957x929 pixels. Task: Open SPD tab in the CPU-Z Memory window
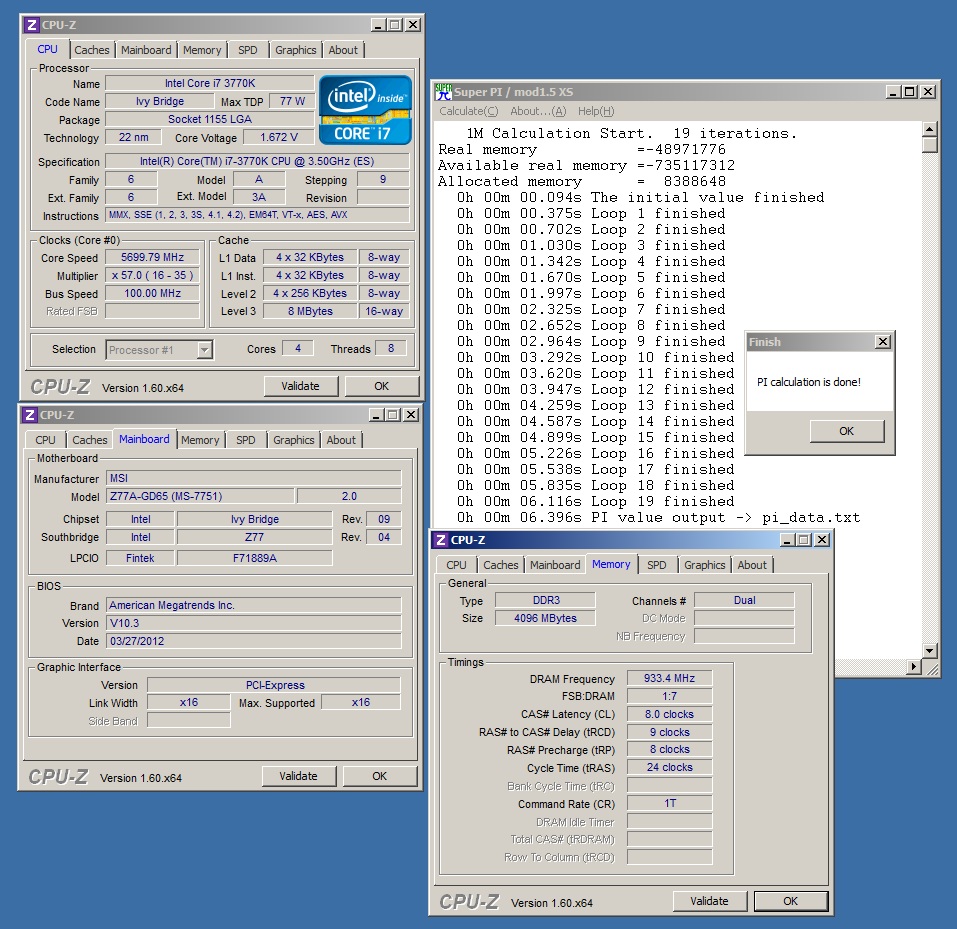coord(656,565)
